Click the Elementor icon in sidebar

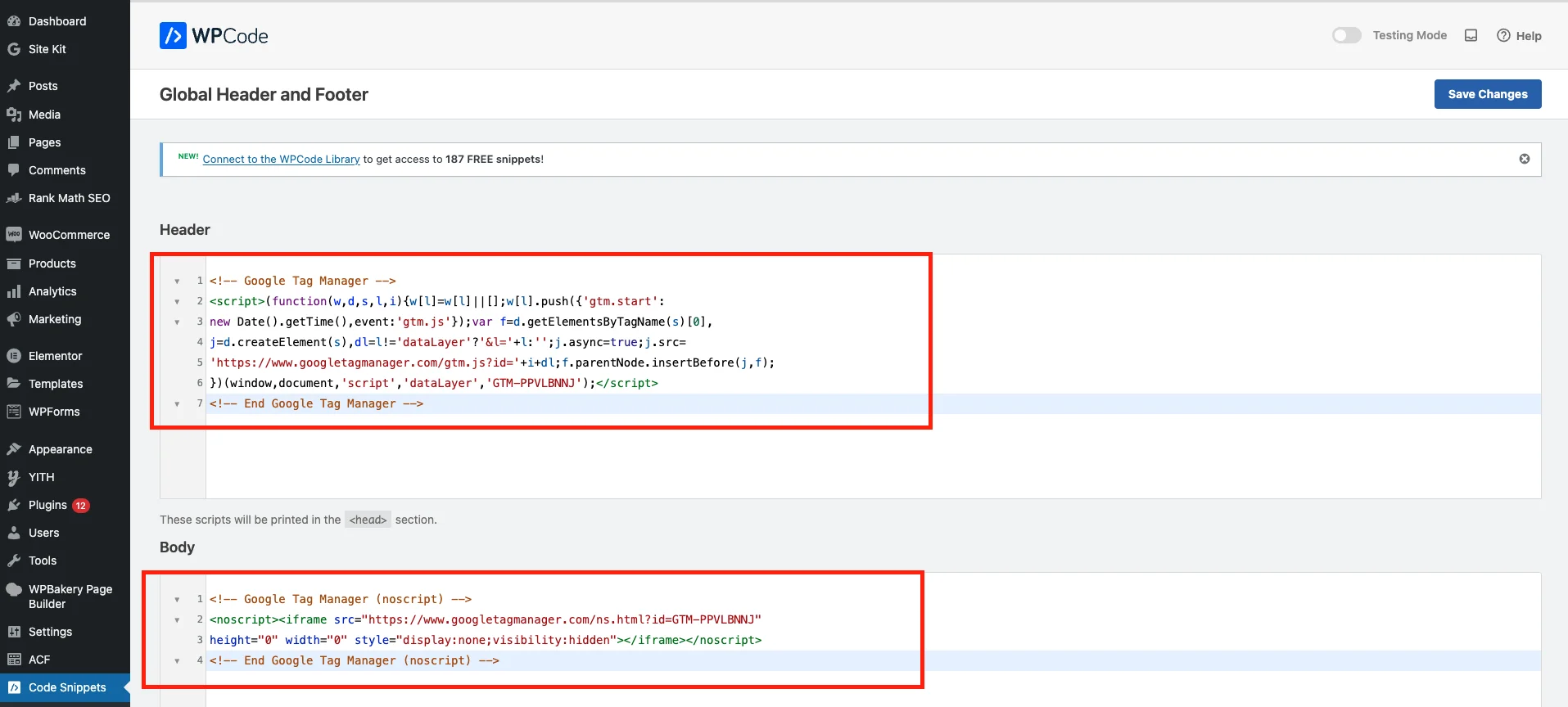[14, 356]
